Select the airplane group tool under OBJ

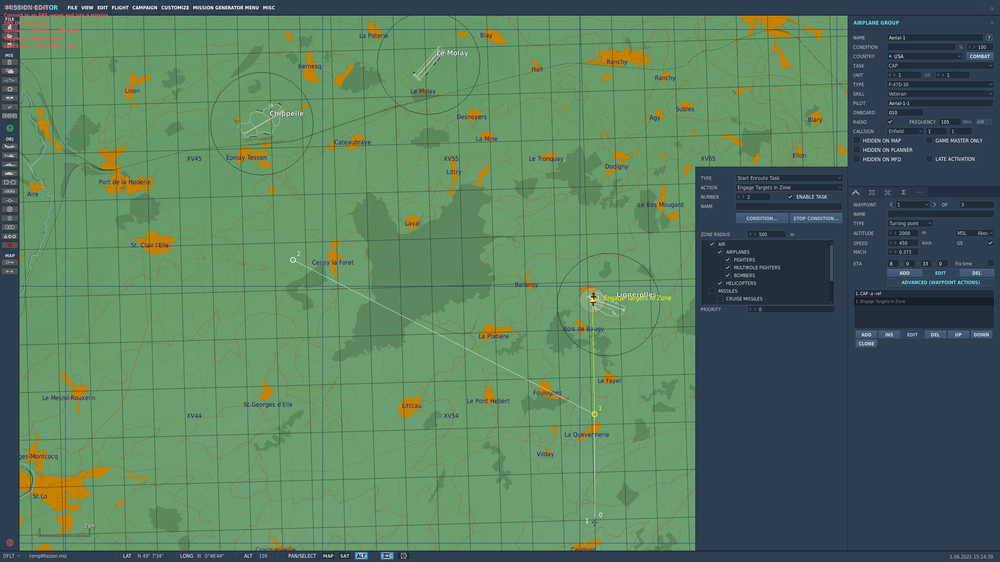(10, 146)
